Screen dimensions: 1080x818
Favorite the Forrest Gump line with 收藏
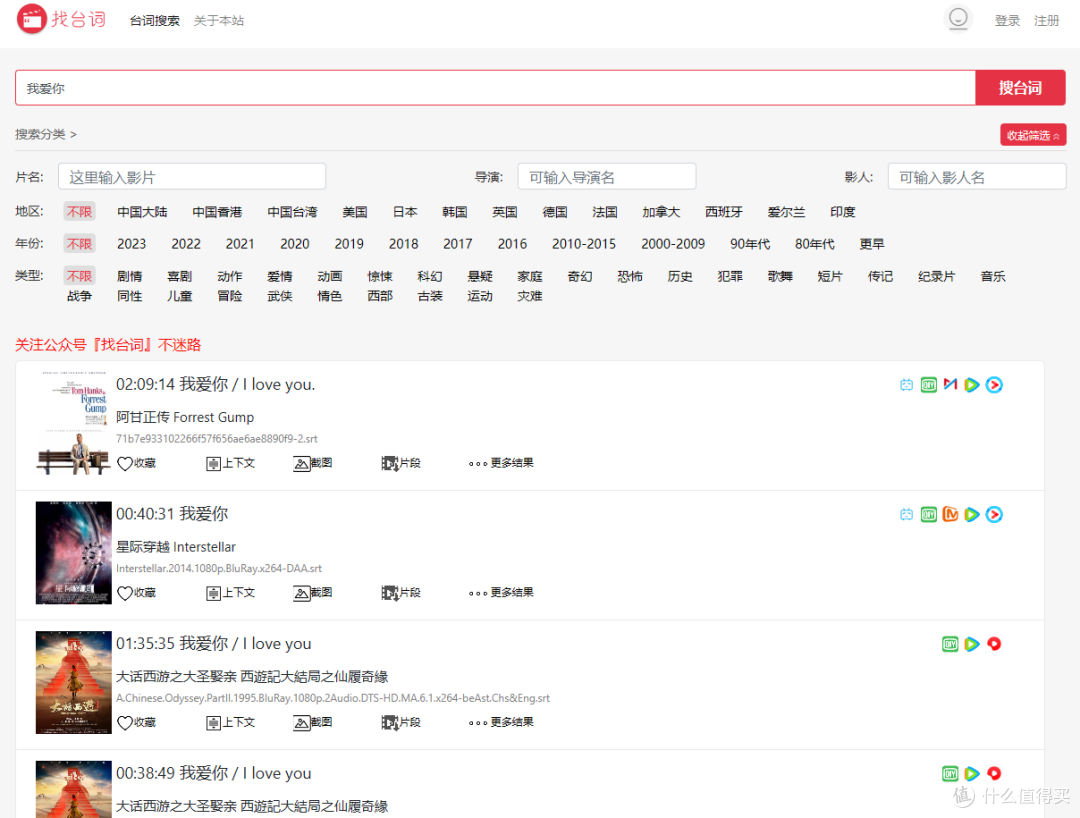pos(136,463)
